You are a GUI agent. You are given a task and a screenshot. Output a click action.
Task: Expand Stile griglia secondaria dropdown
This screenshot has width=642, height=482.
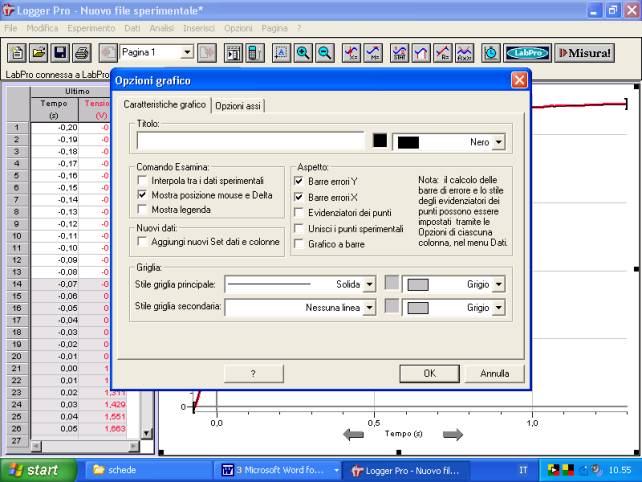369,308
